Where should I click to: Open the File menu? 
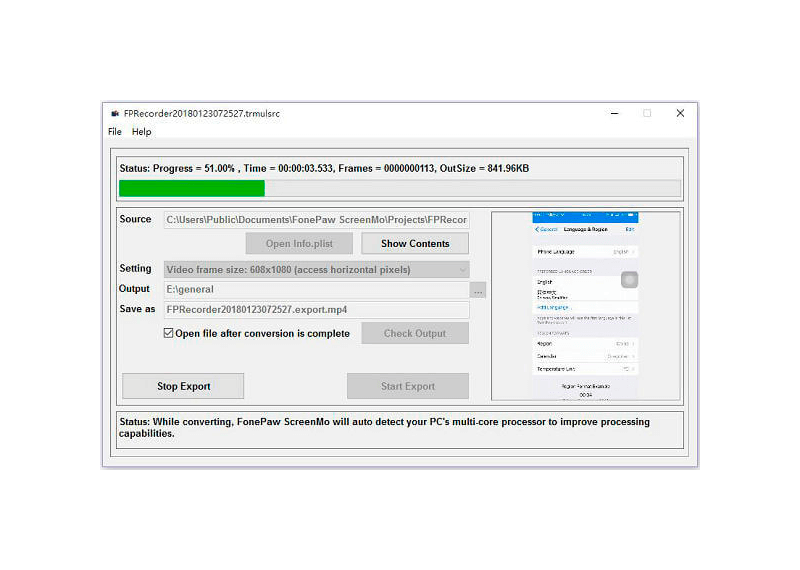pyautogui.click(x=115, y=132)
